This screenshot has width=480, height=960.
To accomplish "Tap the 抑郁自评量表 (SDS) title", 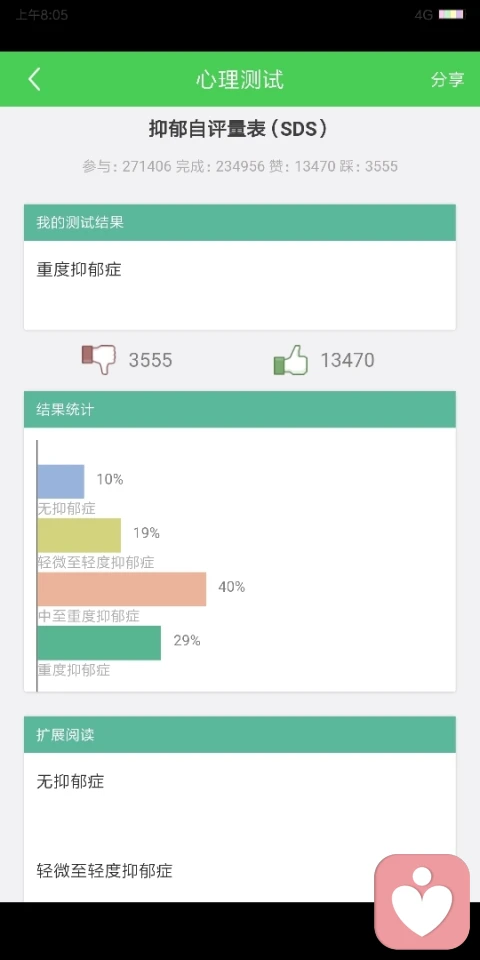I will click(x=240, y=129).
